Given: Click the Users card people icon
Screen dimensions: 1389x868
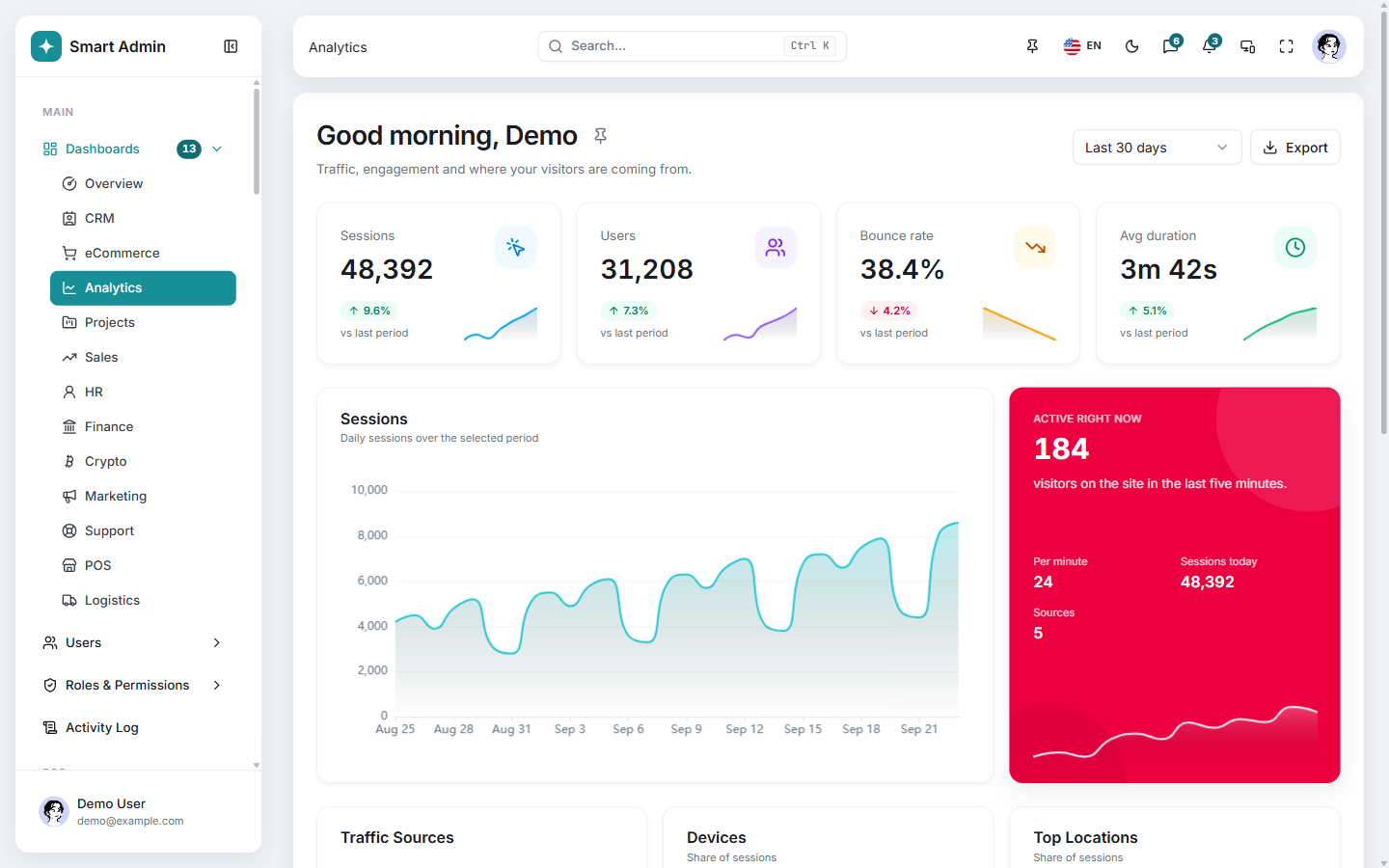Looking at the screenshot, I should tap(776, 248).
